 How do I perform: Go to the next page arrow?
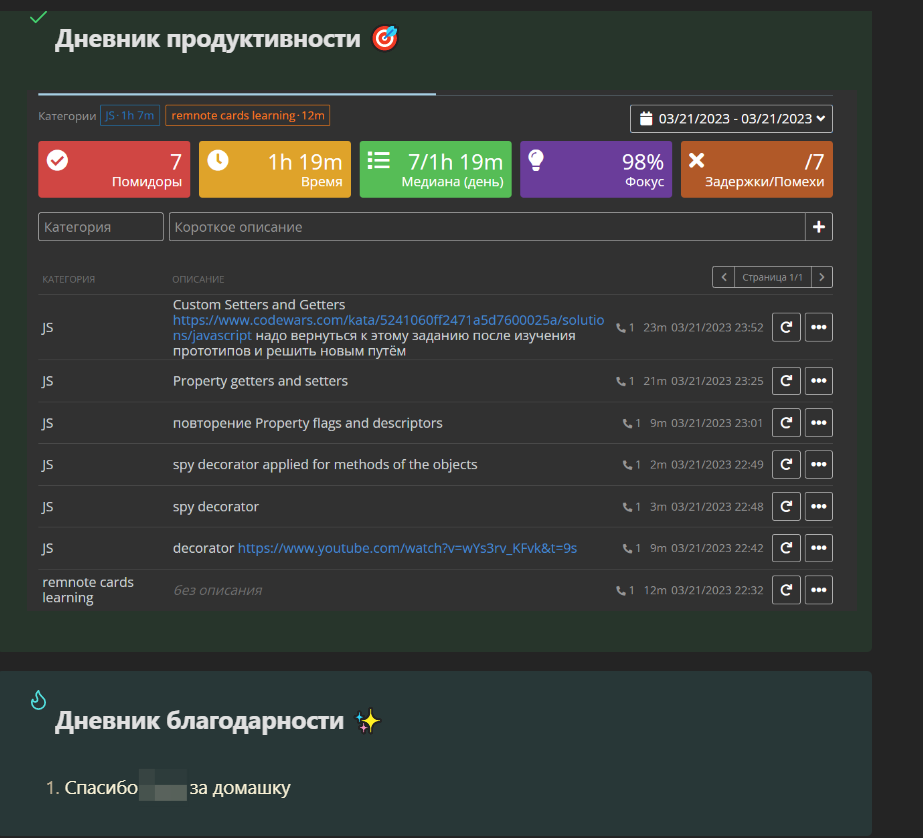pyautogui.click(x=822, y=277)
